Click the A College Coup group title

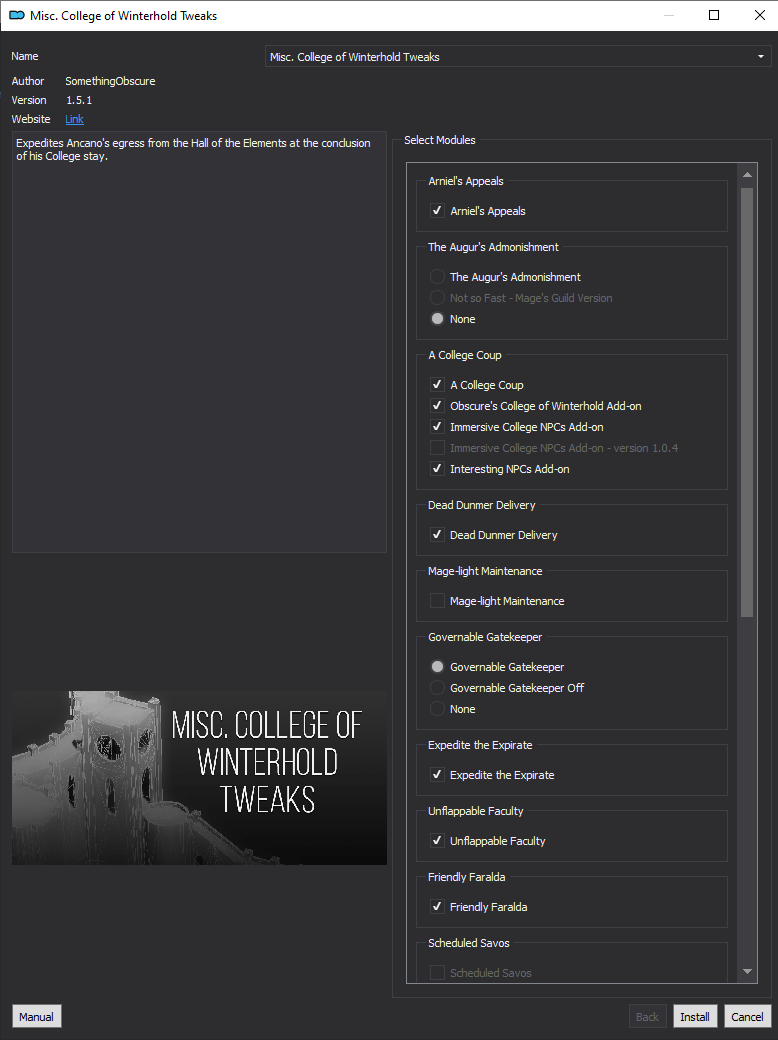[465, 355]
